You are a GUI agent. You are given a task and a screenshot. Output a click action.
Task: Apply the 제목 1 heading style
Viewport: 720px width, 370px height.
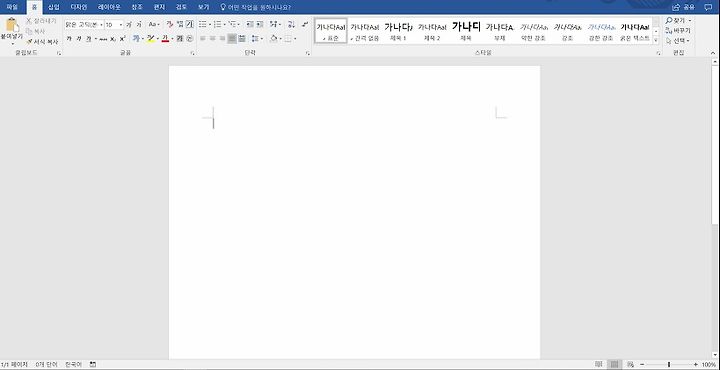(398, 31)
